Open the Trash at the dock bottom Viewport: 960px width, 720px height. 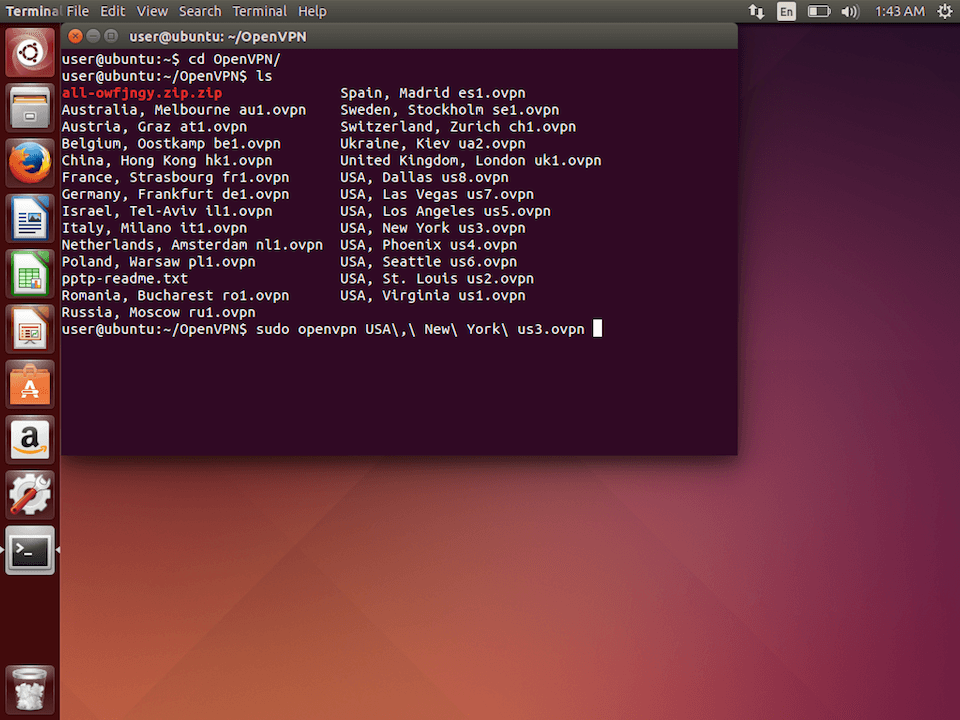click(29, 688)
